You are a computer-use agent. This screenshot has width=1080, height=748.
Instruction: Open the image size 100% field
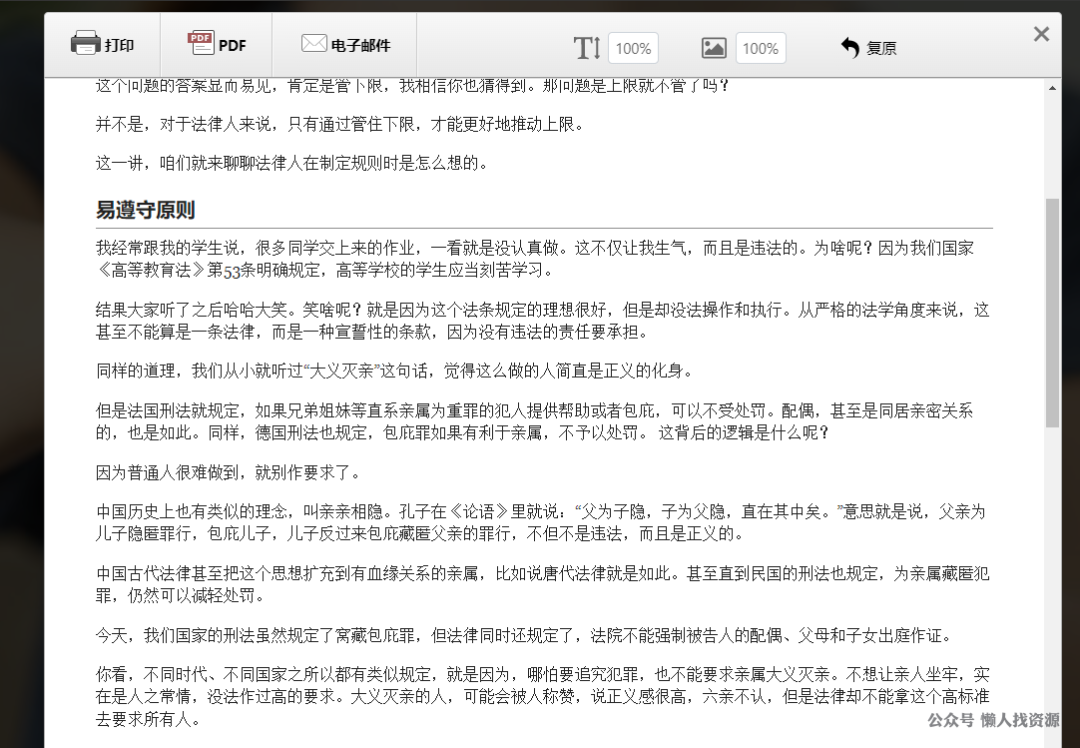[760, 48]
